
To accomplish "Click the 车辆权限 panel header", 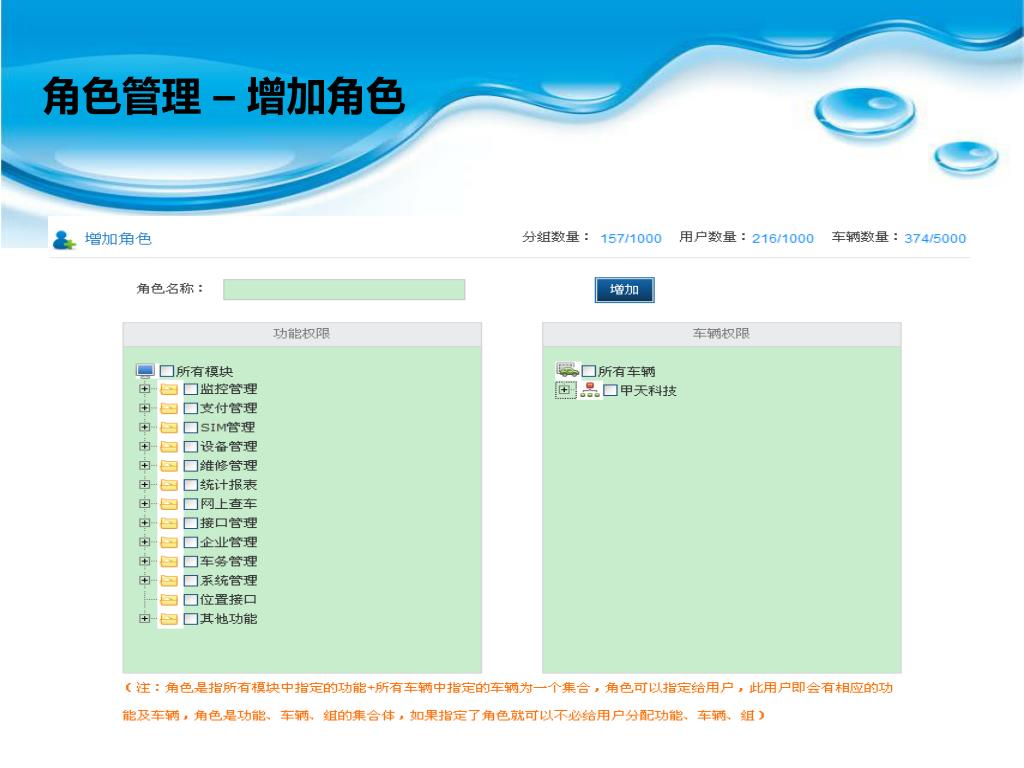I will (x=722, y=334).
